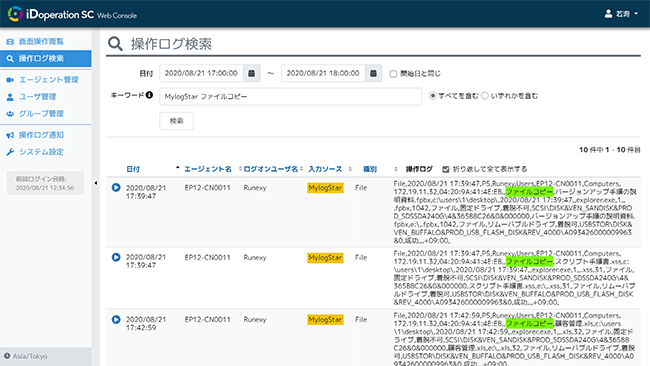Click the video camera icon beside エージェント管理
Viewport: 650px width, 366px height.
click(x=10, y=80)
